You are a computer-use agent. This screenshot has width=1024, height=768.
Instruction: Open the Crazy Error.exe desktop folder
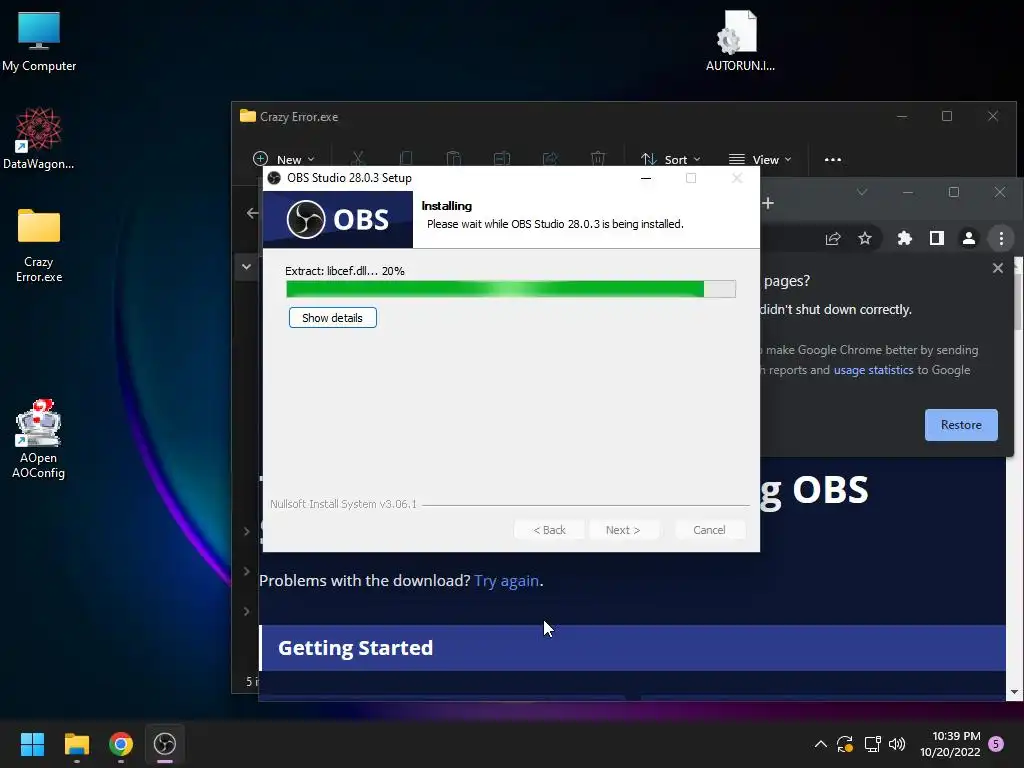(x=39, y=245)
